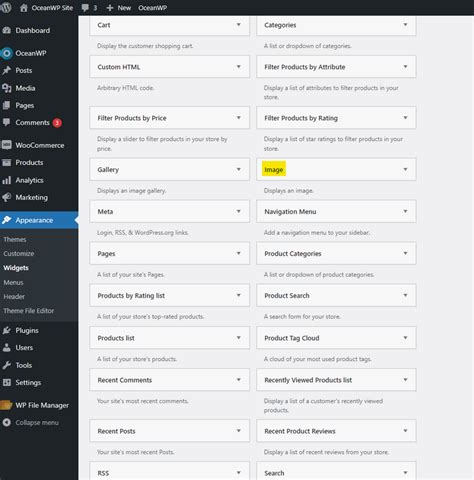Open the Media icon in sidebar
The height and width of the screenshot is (480, 474).
[7, 88]
